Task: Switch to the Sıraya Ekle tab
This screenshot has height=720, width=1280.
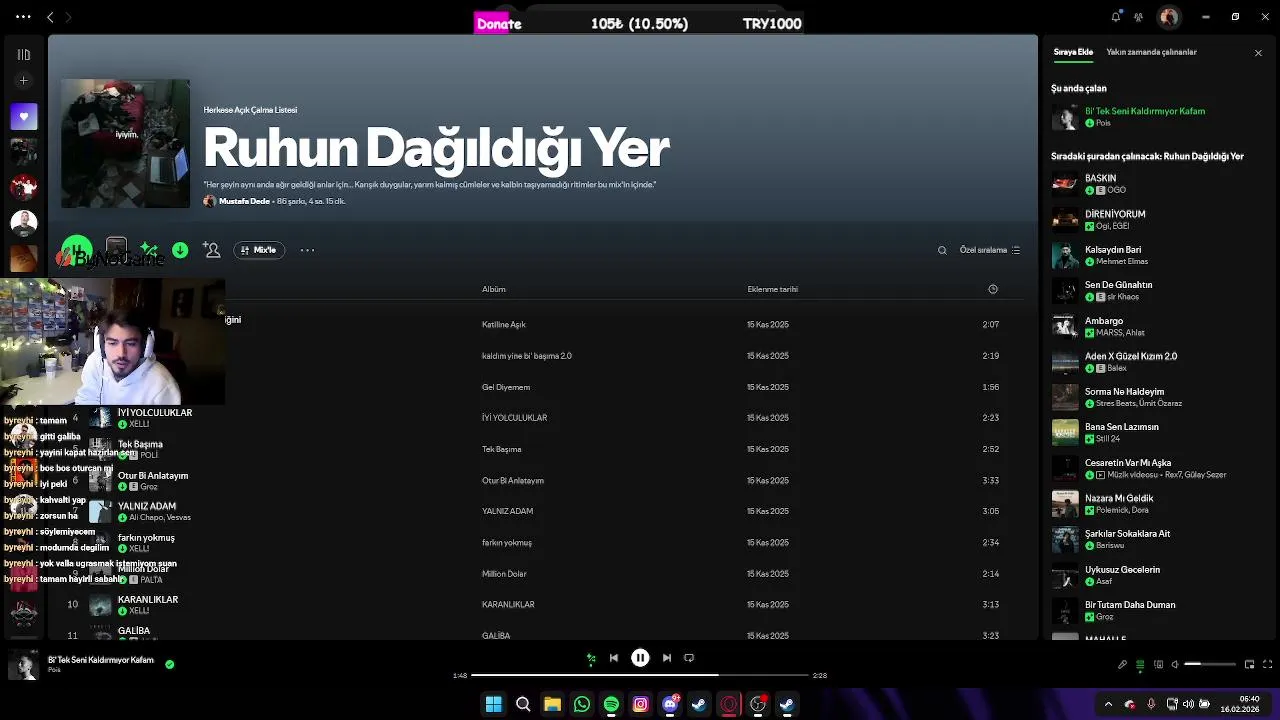Action: click(1073, 52)
